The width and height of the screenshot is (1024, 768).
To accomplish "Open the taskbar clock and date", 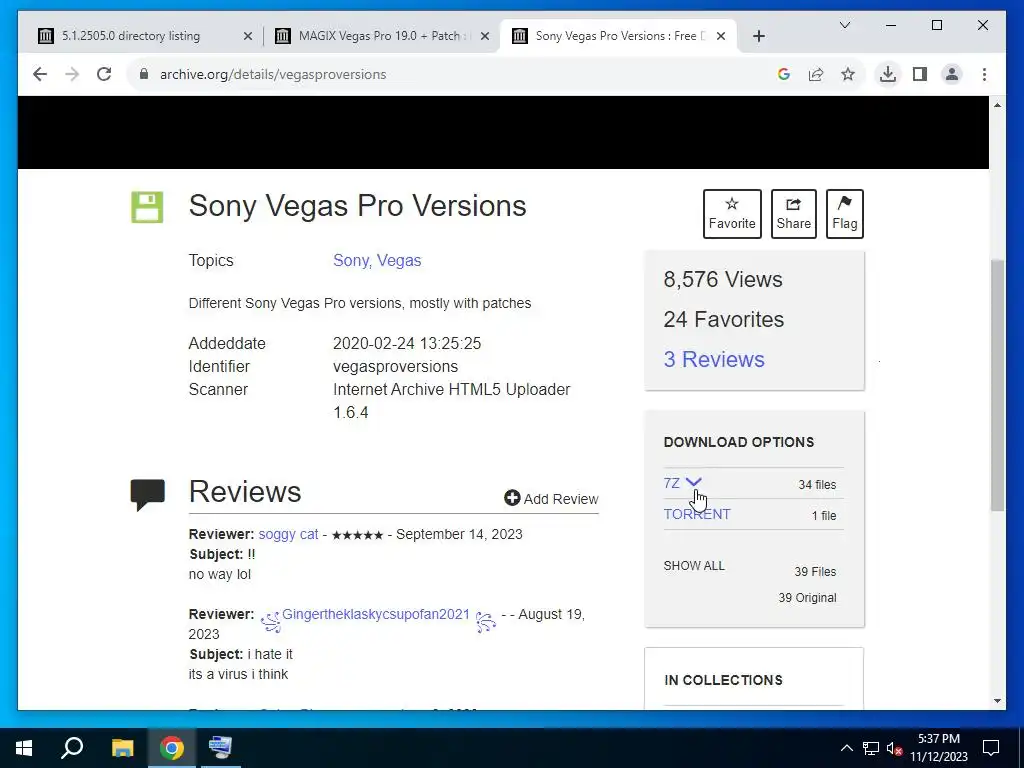I will click(x=939, y=748).
